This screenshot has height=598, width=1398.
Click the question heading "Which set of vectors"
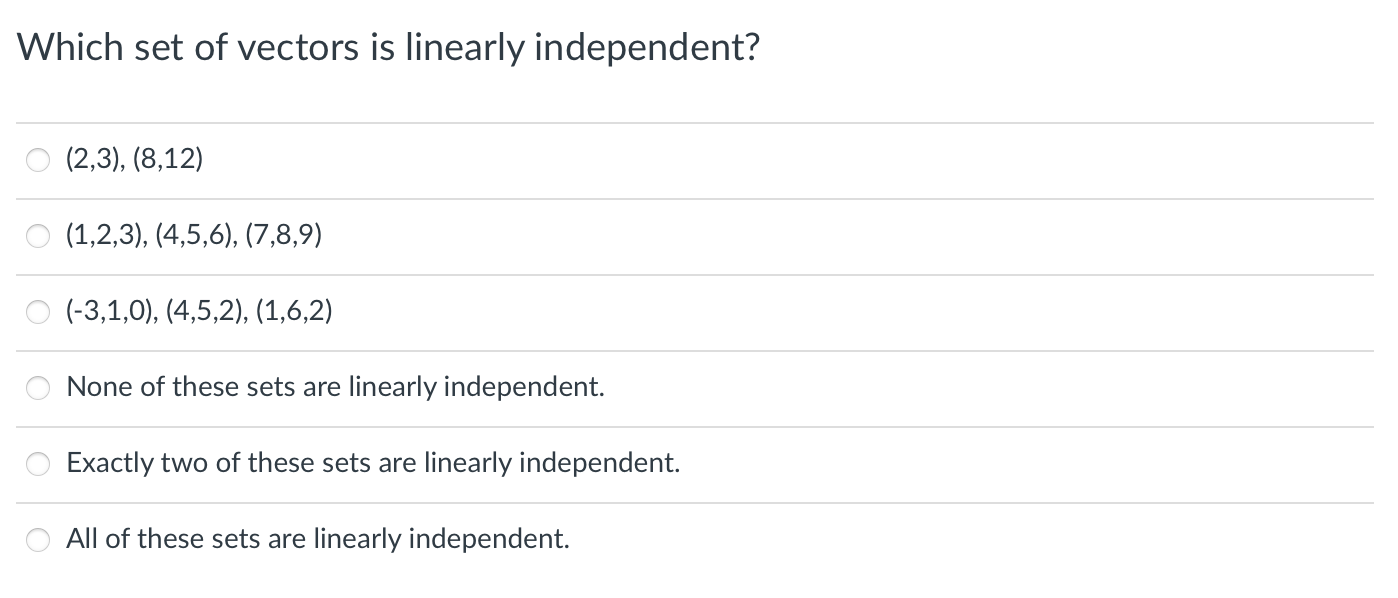(x=387, y=47)
